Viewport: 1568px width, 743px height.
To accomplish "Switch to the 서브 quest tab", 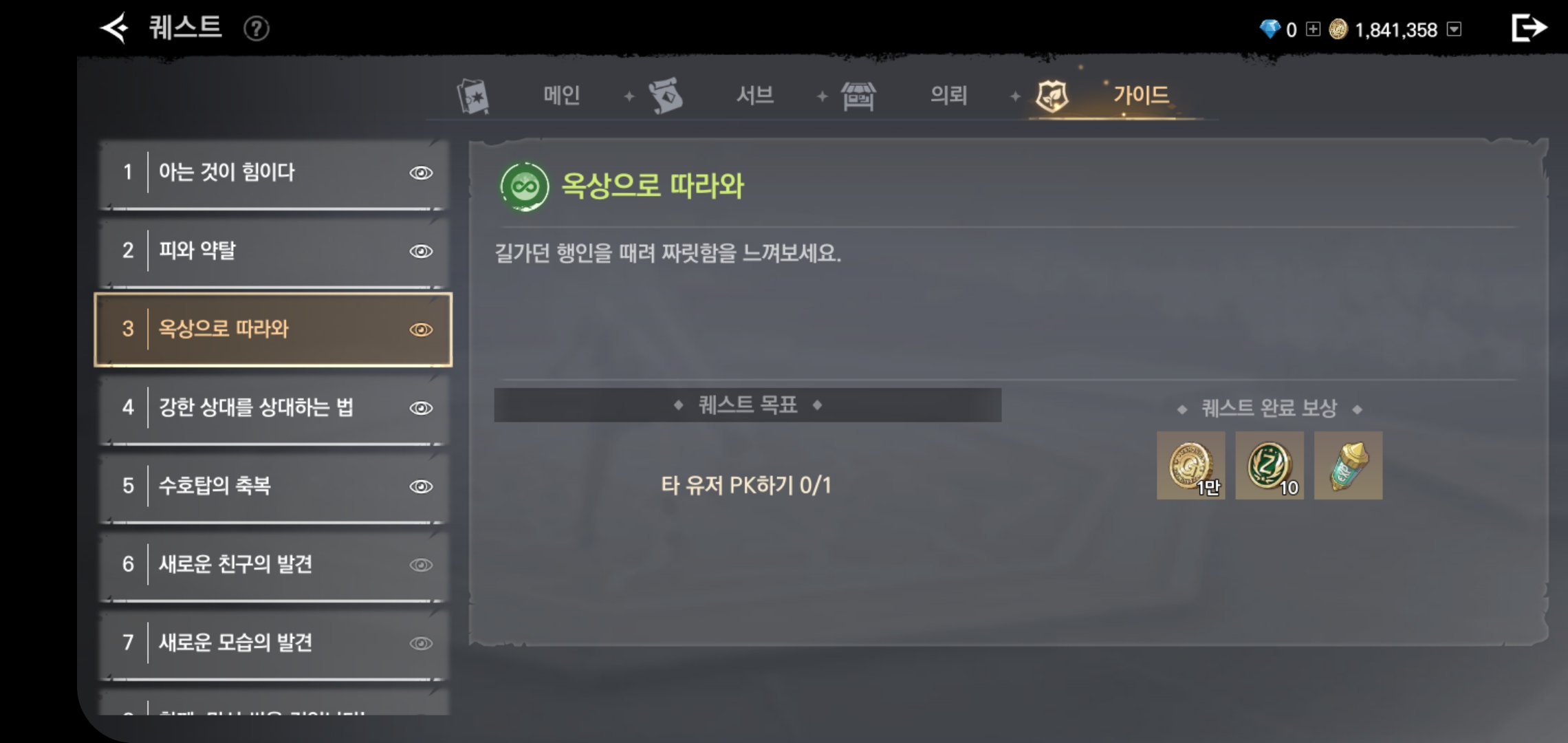I will point(755,95).
